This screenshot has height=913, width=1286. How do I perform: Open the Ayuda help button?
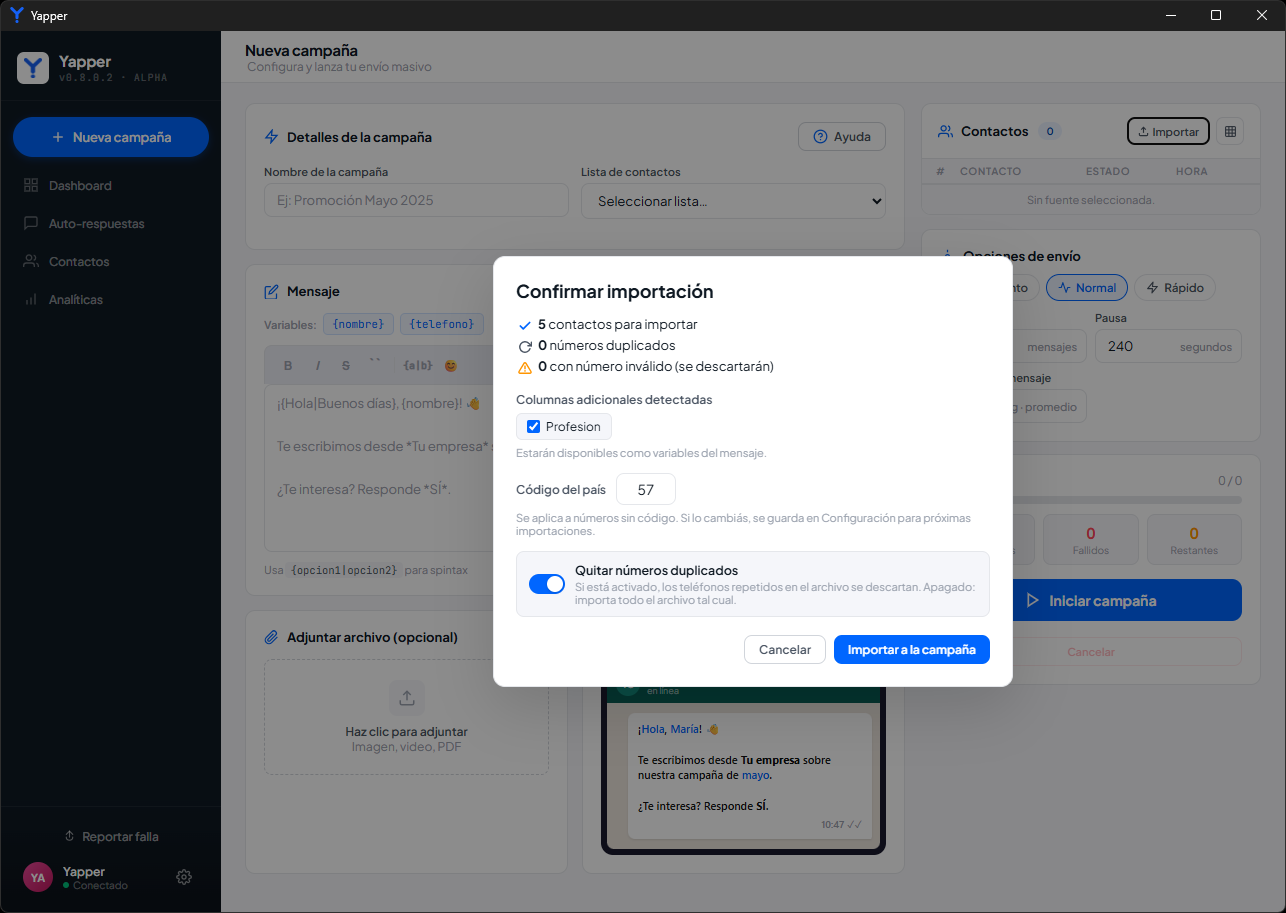842,137
